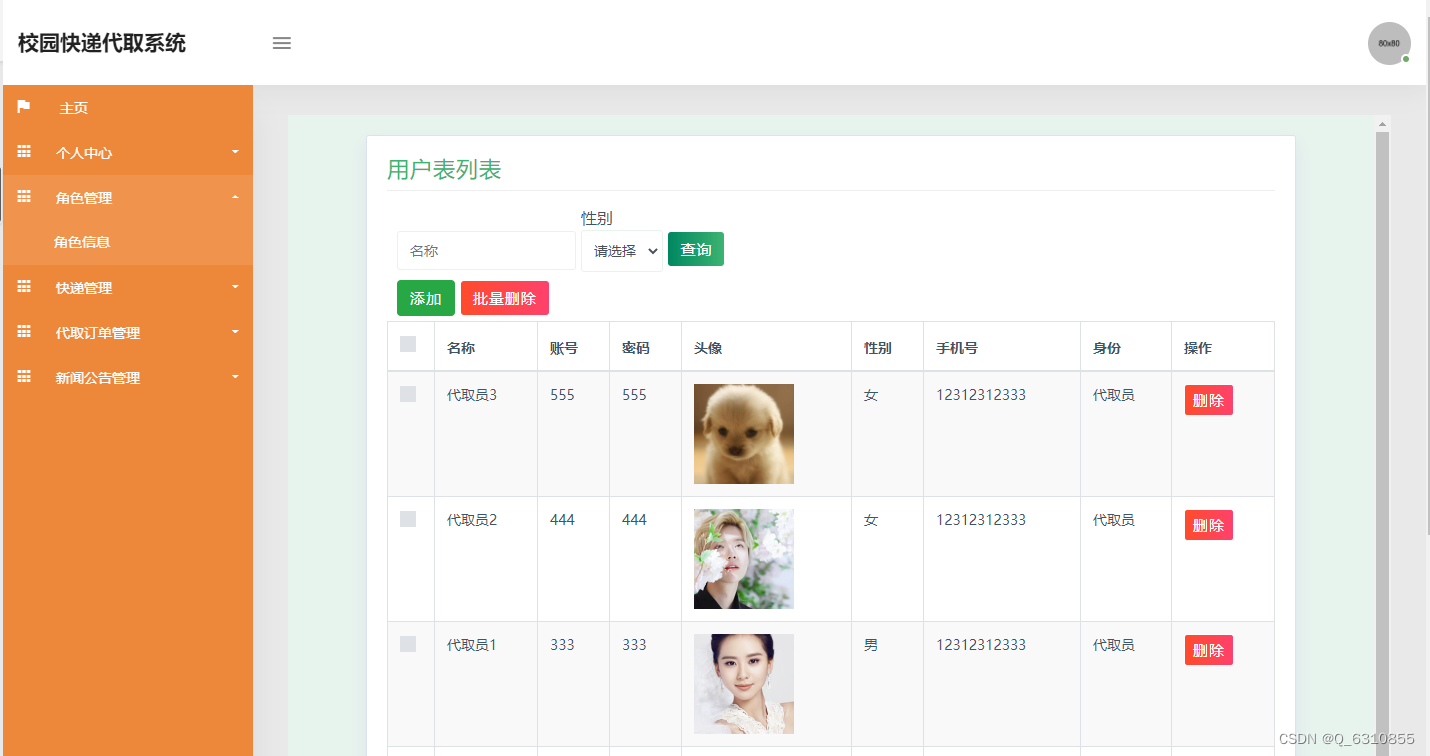Screen dimensions: 1430x756
Task: Click the name cell 代取员1
Action: (472, 645)
